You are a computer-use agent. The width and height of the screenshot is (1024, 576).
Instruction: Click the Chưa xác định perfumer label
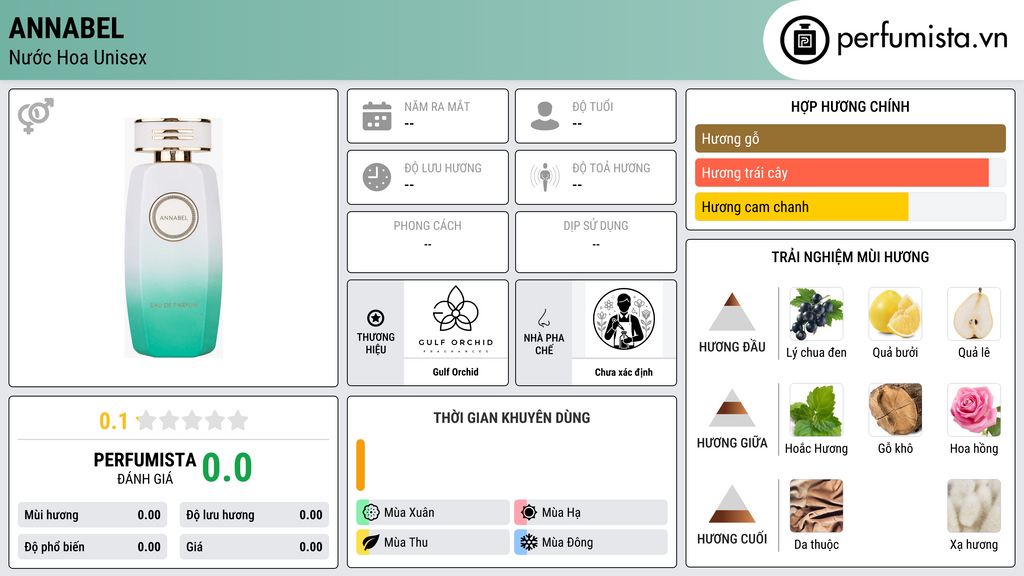(x=624, y=372)
